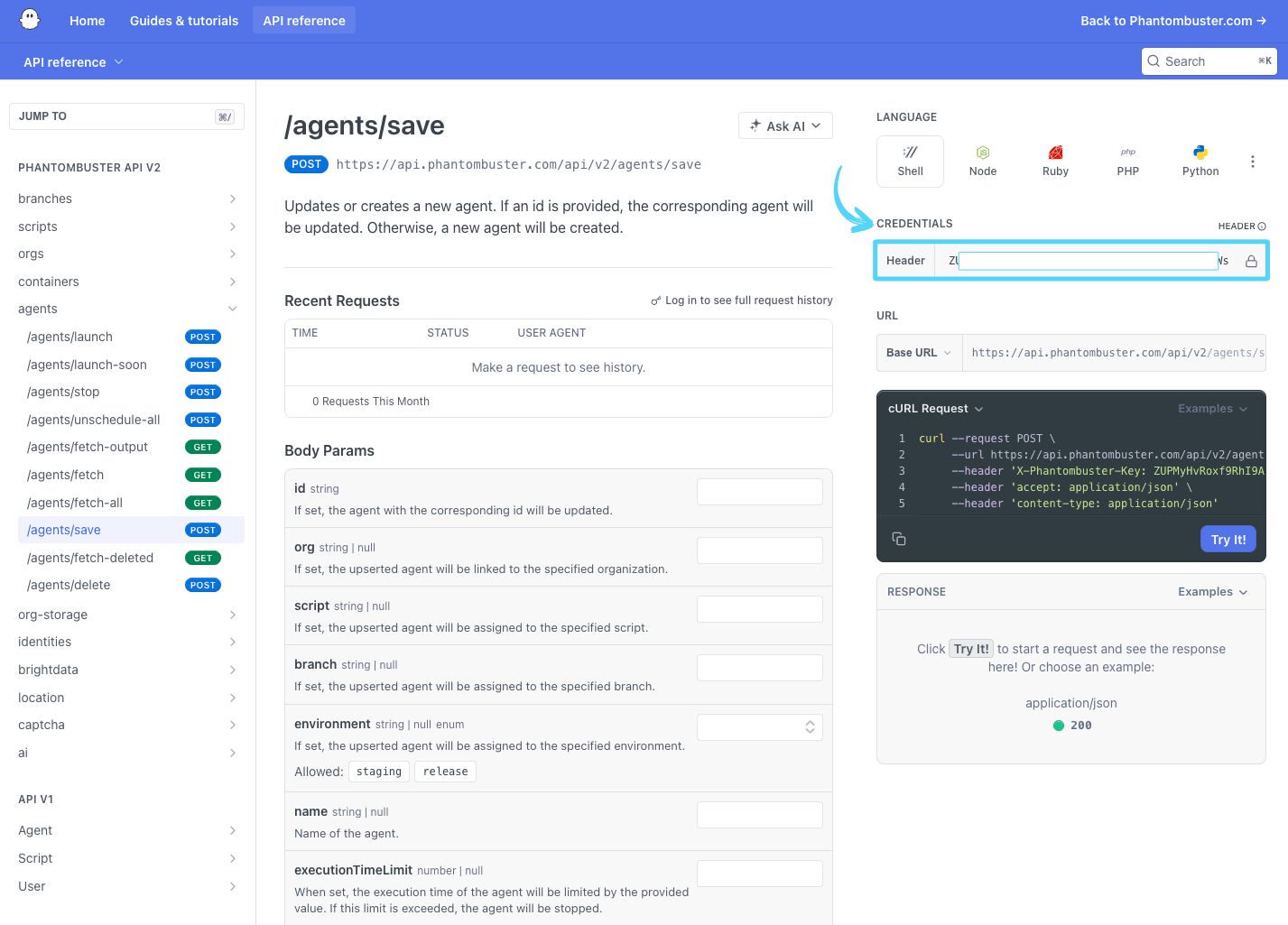Click the Try It! button
This screenshot has width=1288, height=925.
[1228, 539]
